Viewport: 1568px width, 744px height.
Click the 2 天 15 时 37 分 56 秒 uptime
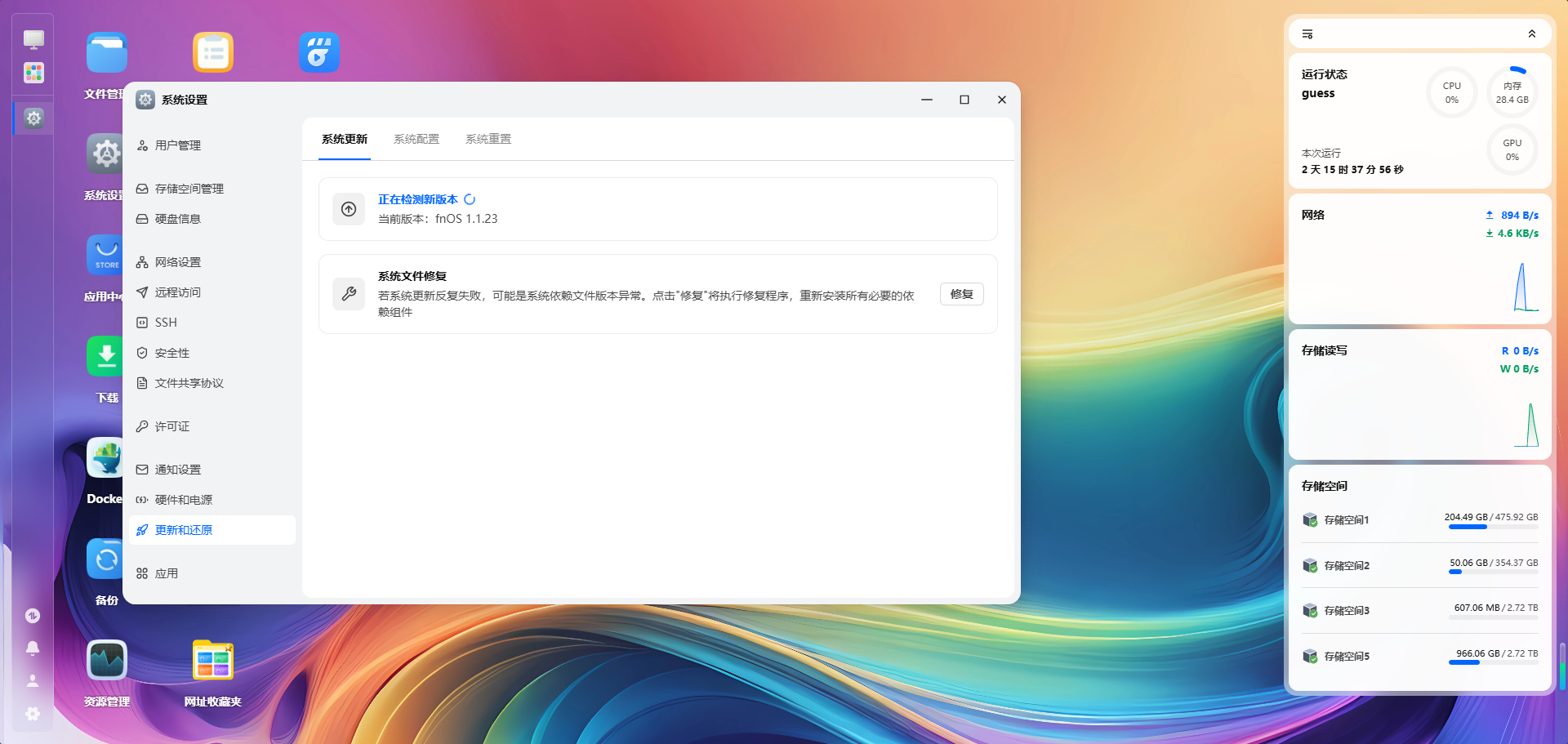click(x=1352, y=170)
